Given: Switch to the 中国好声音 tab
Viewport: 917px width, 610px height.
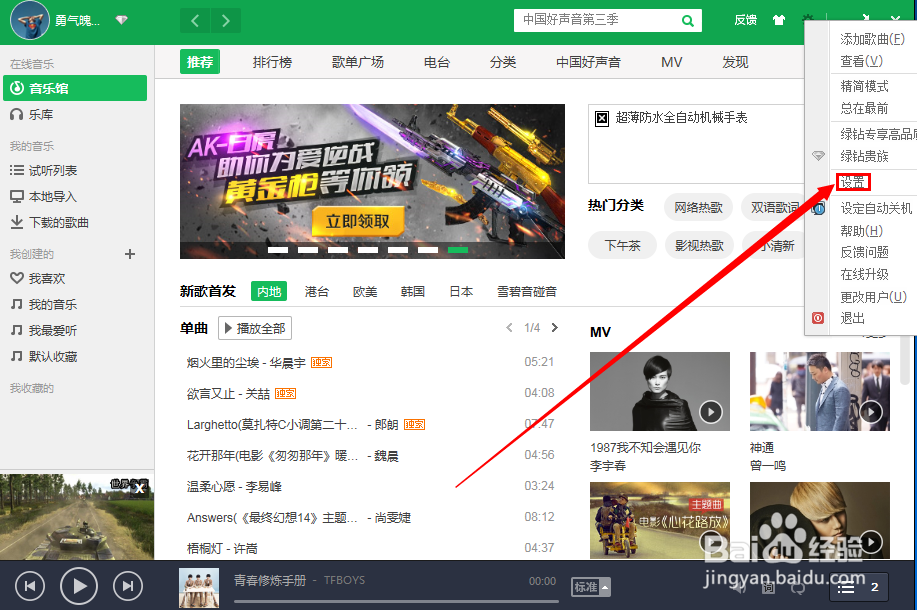Looking at the screenshot, I should [x=588, y=62].
